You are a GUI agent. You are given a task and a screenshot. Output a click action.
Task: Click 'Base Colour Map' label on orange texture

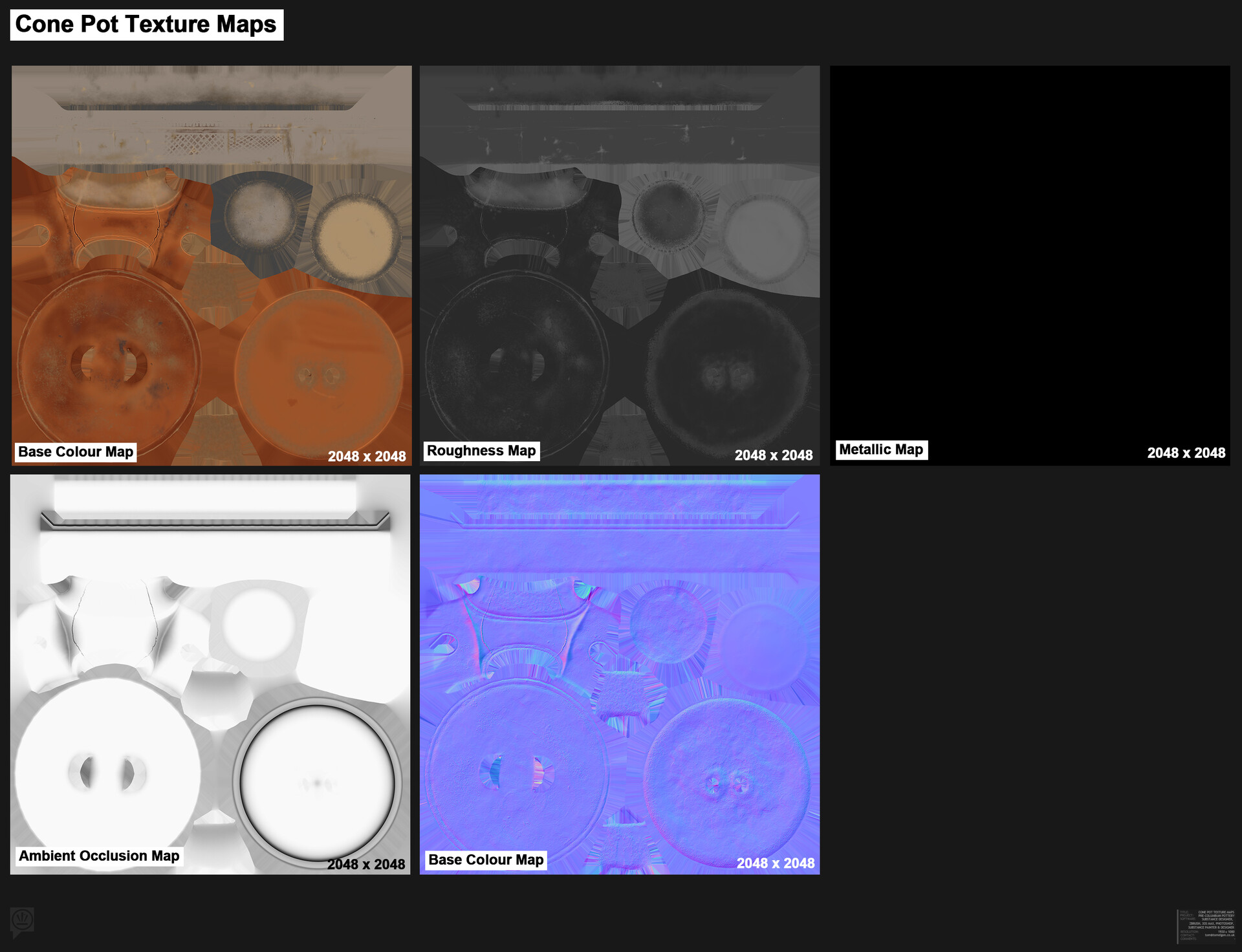[x=76, y=452]
